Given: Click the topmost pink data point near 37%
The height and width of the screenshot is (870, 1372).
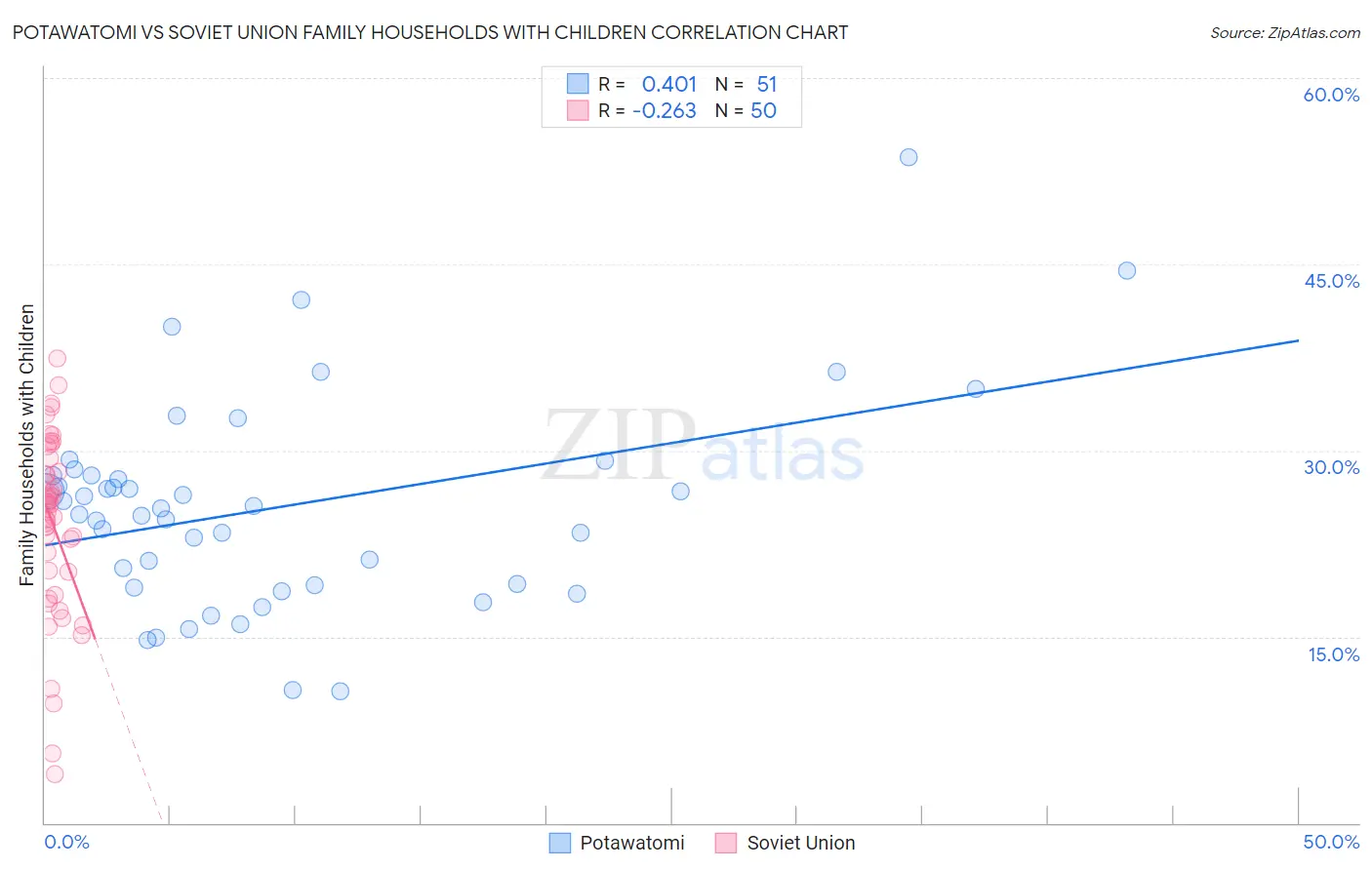Looking at the screenshot, I should (x=58, y=358).
